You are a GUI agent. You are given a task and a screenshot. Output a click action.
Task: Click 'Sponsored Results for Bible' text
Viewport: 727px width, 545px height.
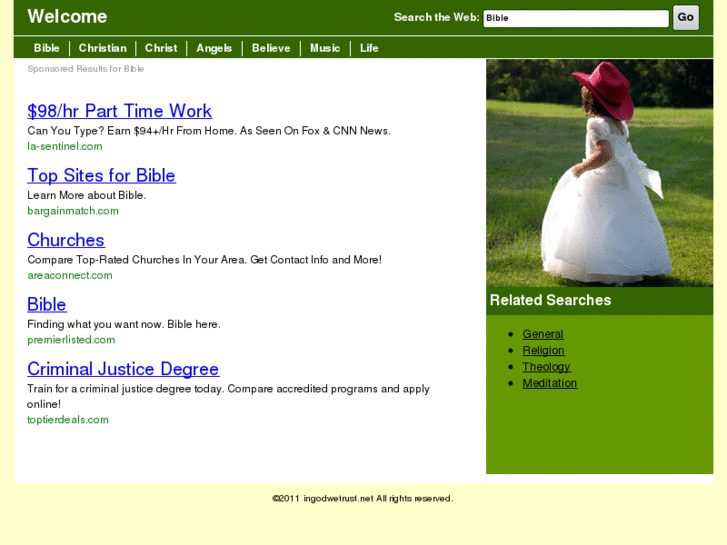point(85,69)
